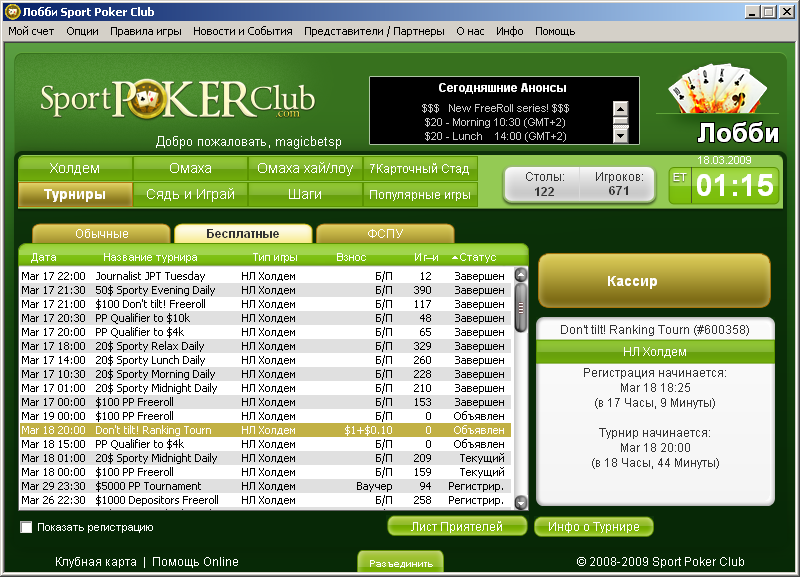
Task: Open the 'Правила игры' menu
Action: [146, 31]
